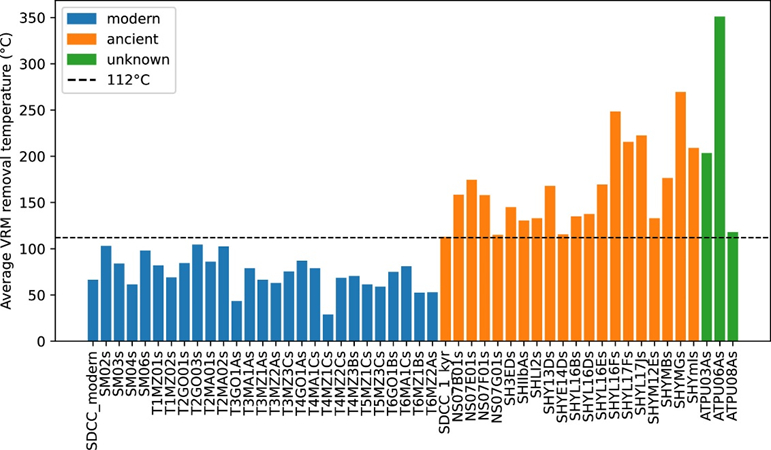Click the green ATPU03As bar
The image size is (771, 450).
(707, 247)
